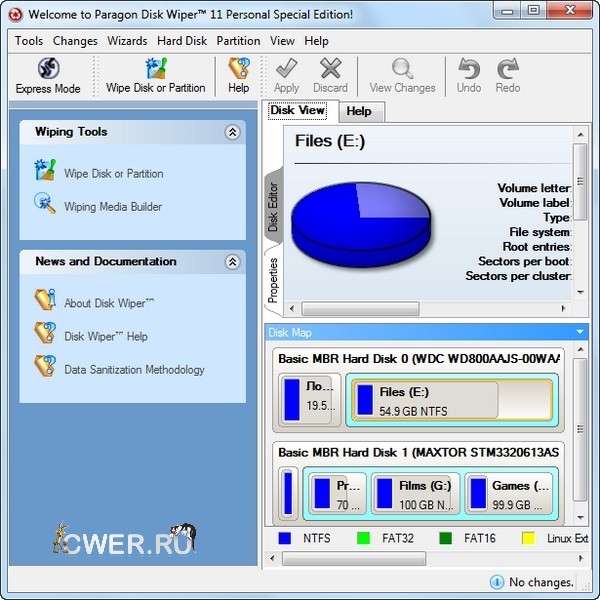Select the Files (E:) partition block

coord(452,400)
